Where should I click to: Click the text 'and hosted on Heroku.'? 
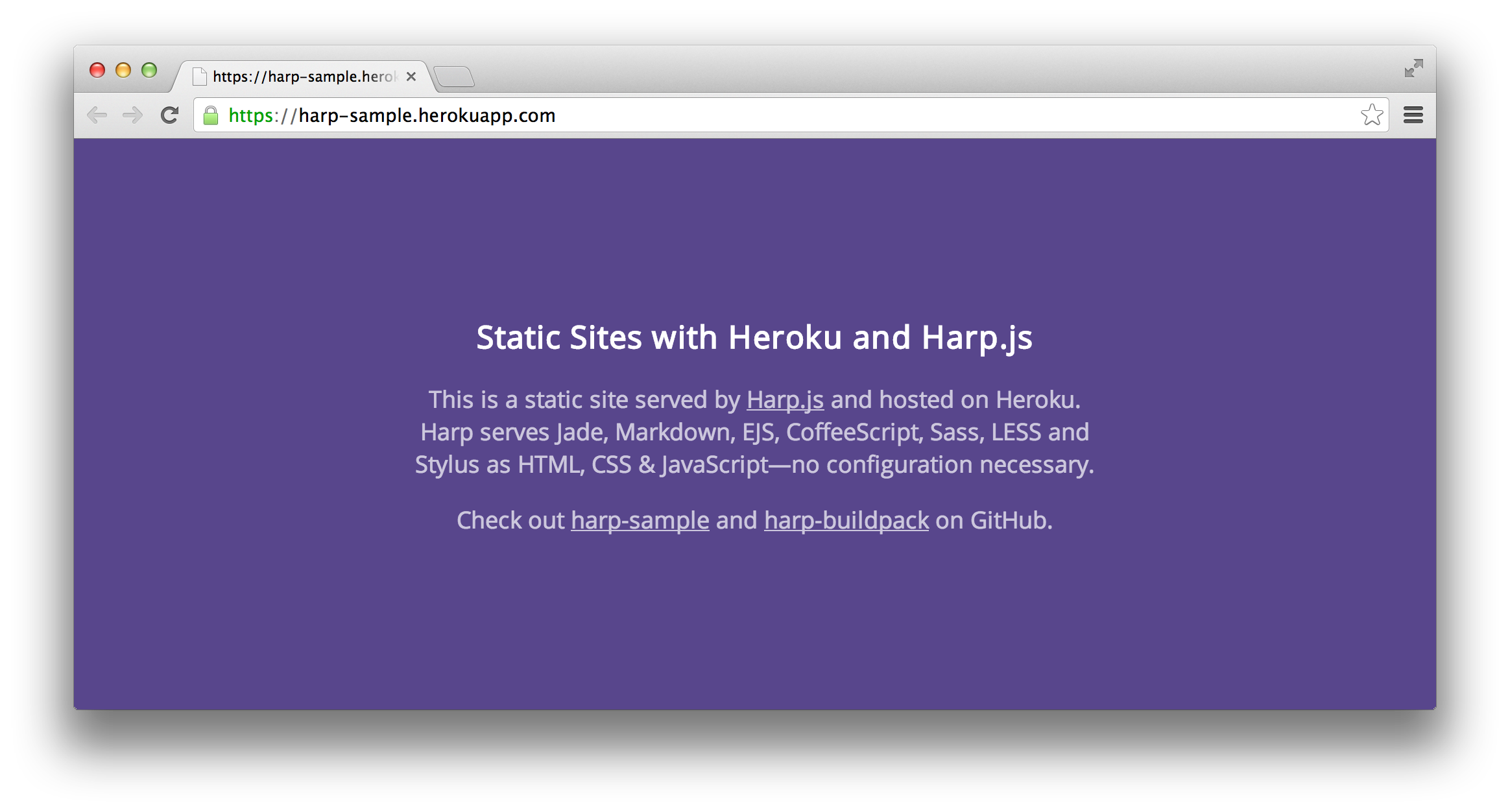955,400
